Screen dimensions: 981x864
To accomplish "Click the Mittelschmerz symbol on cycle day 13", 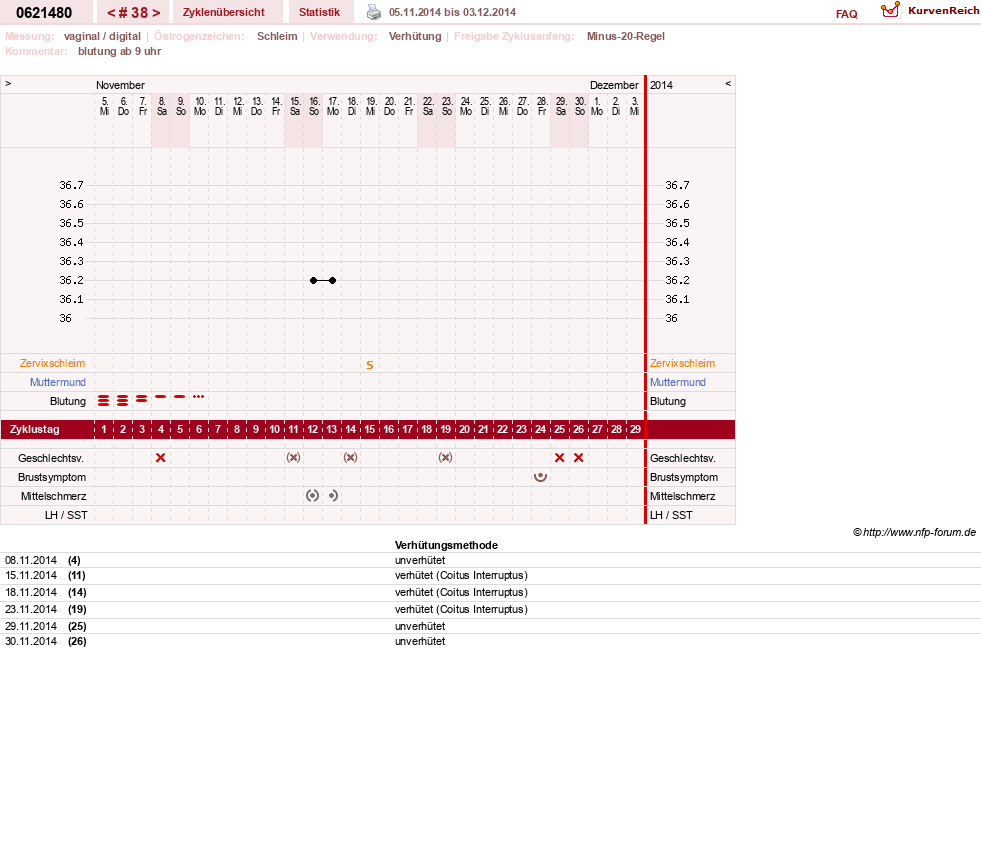I will 333,496.
